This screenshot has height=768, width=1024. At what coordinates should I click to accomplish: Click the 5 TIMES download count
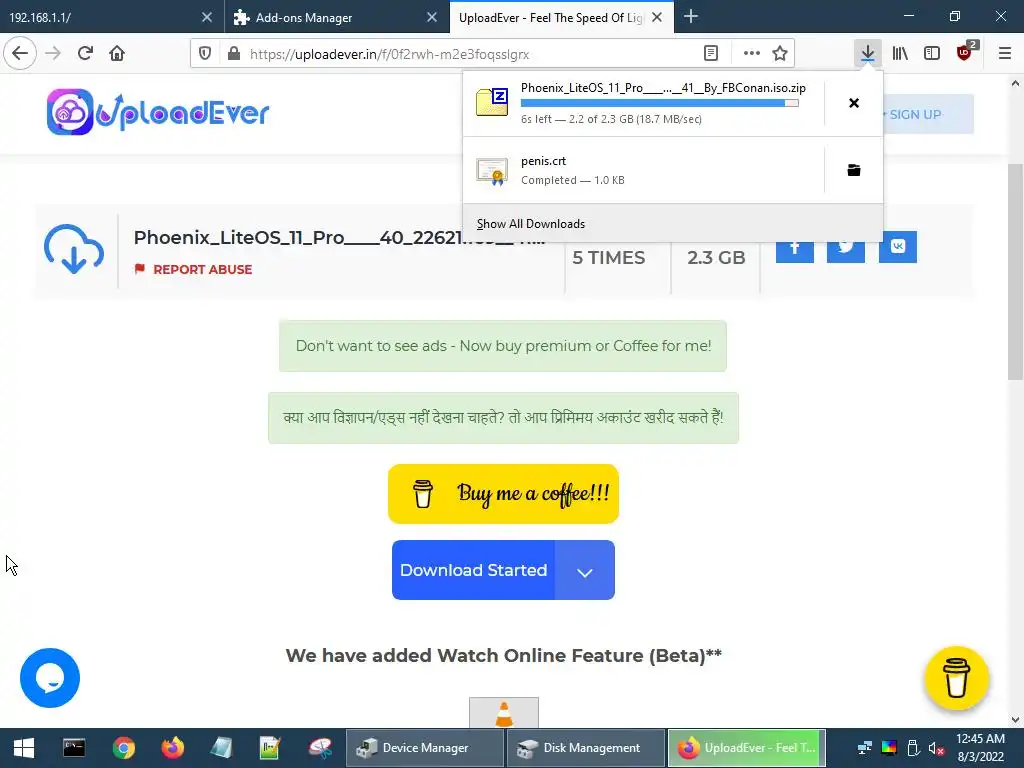[609, 258]
